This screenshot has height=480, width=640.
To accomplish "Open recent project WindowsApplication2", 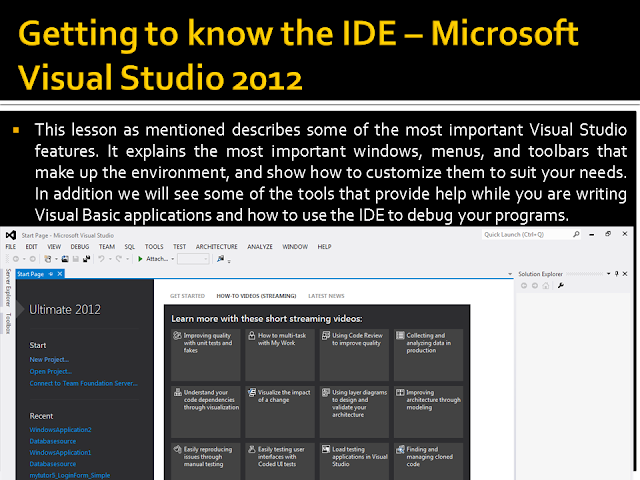I will coord(60,430).
